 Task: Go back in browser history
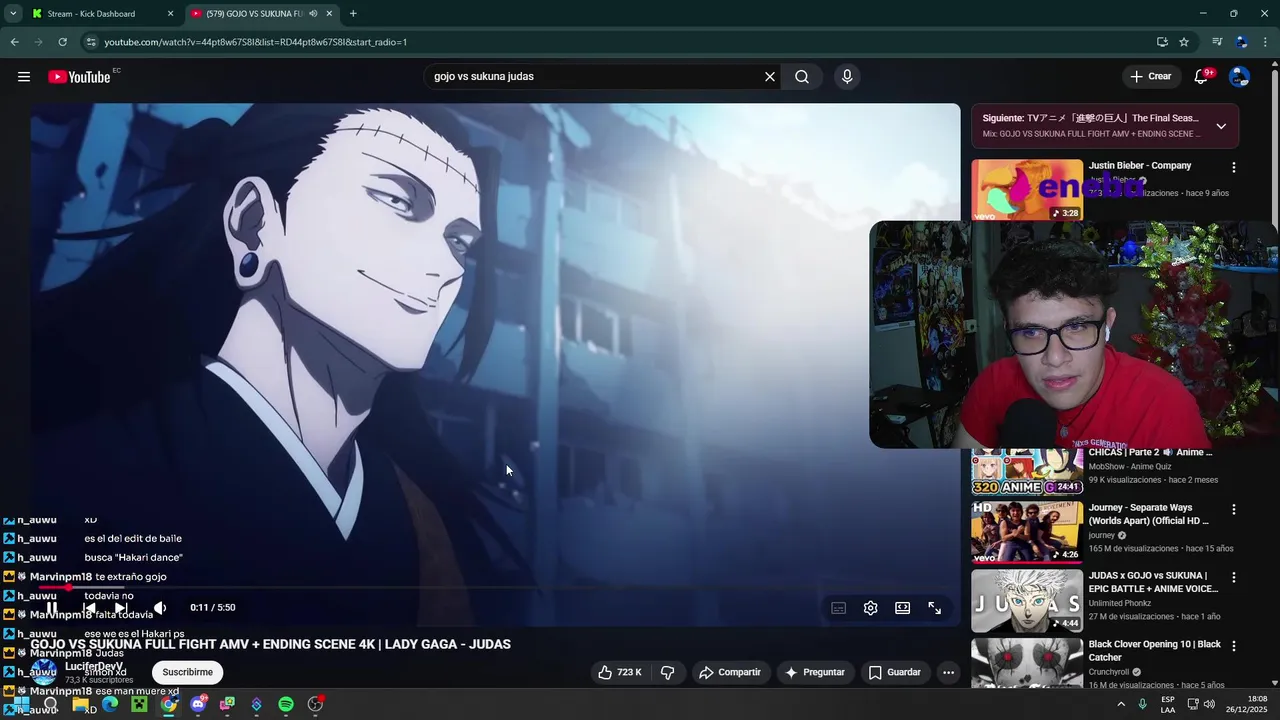(14, 42)
